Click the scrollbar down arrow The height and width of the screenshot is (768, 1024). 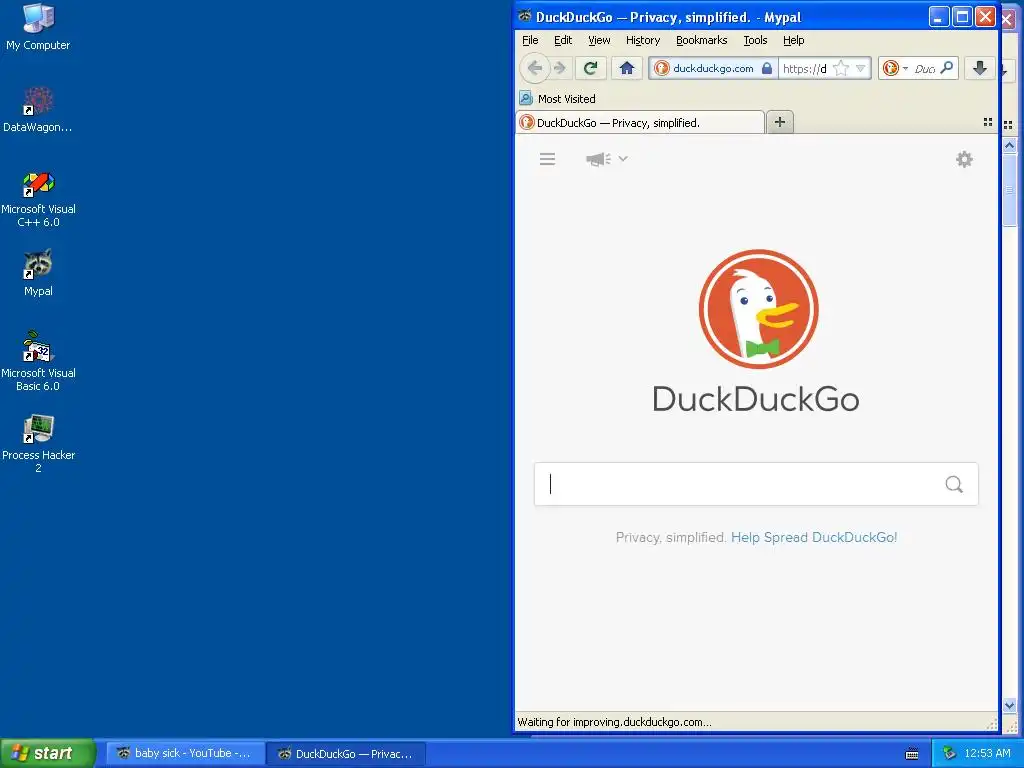(x=1010, y=705)
